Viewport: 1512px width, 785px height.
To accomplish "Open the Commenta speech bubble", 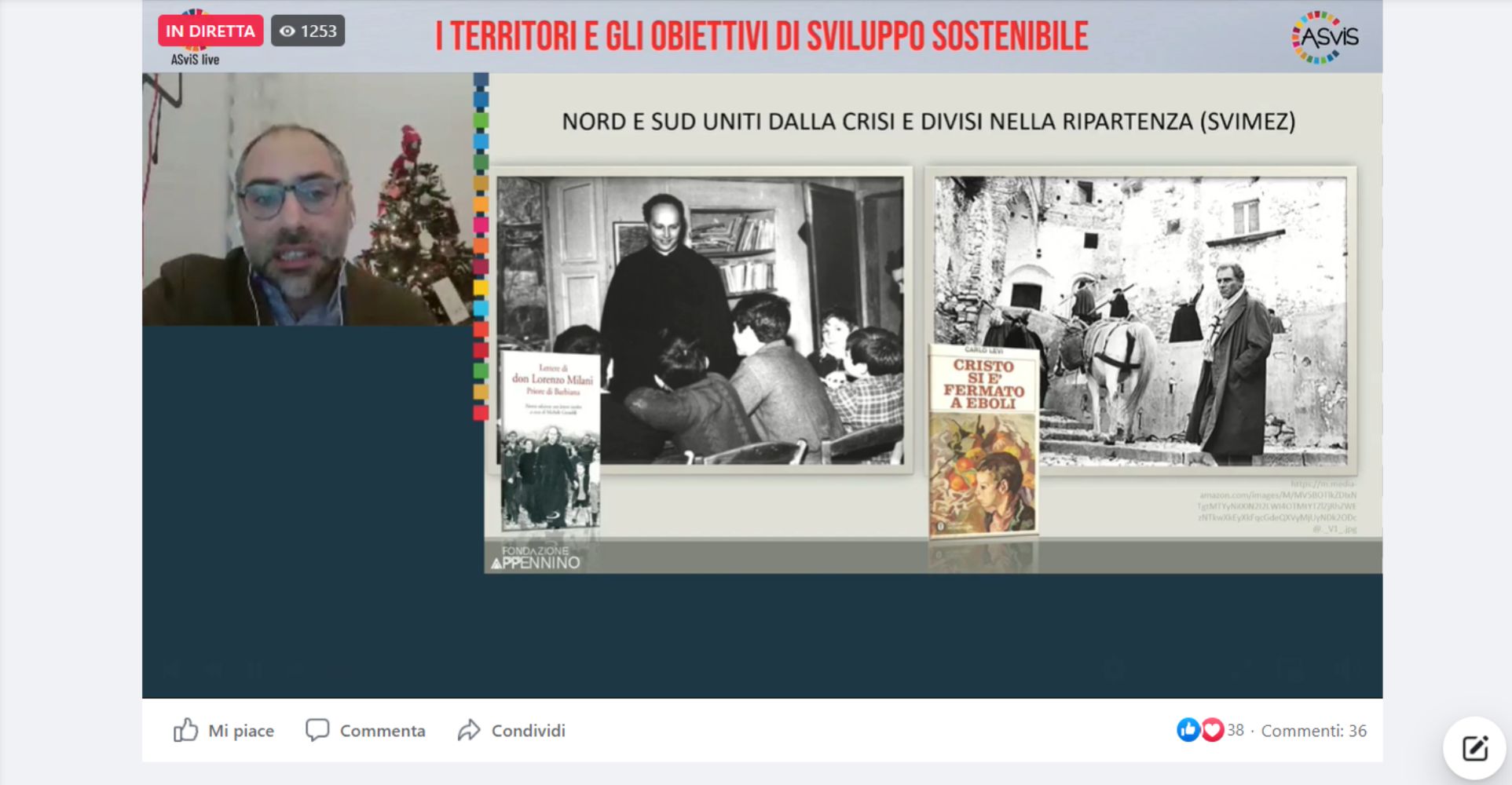I will pyautogui.click(x=365, y=731).
